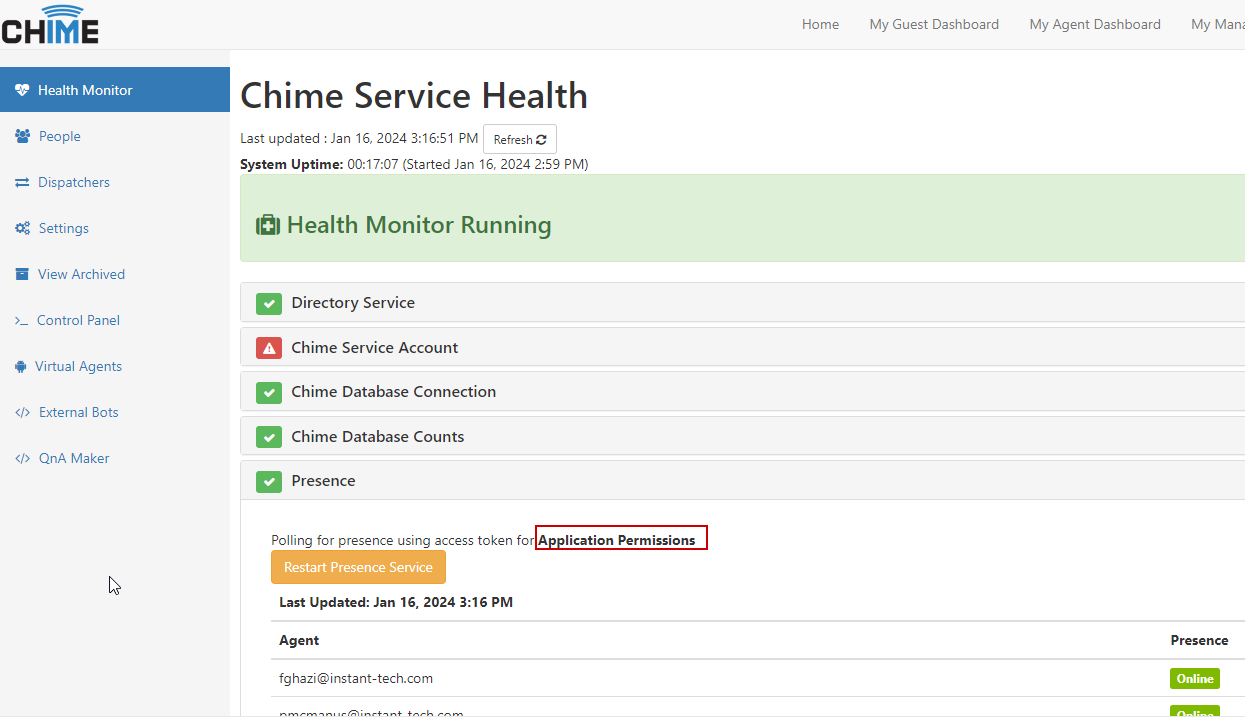Screen dimensions: 1245x717
Task: Click the Health Monitor heartbeat icon
Action: pyautogui.click(x=23, y=90)
